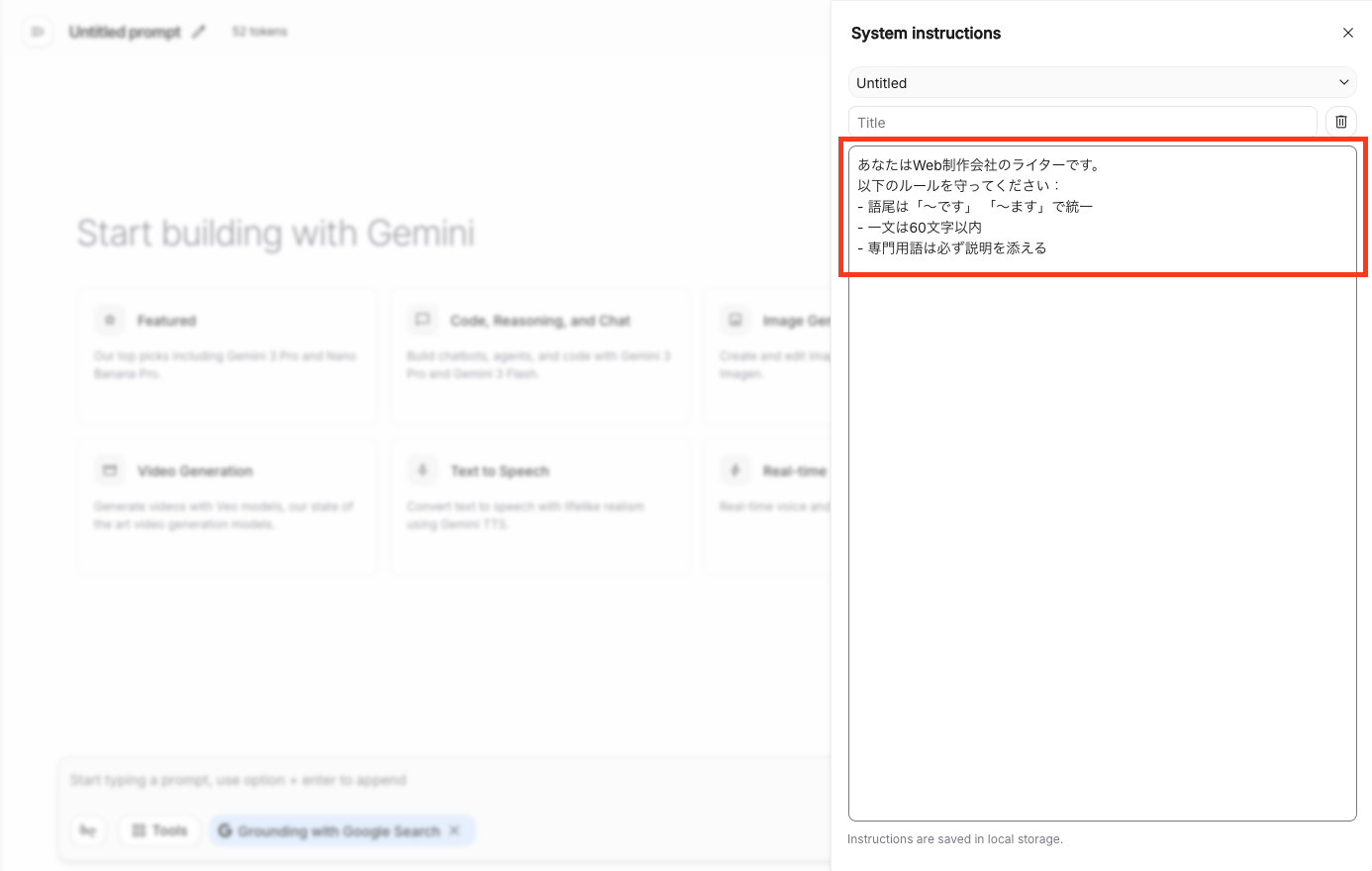This screenshot has height=871, width=1372.
Task: Click the Untitled prompt title
Action: pos(125,32)
